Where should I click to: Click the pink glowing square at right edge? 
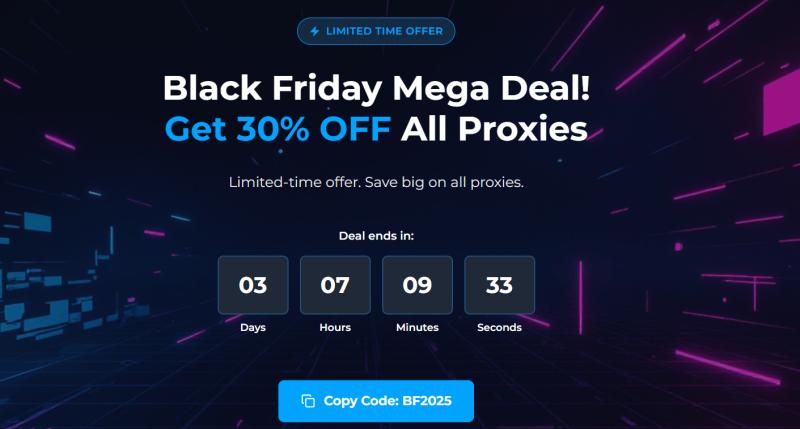781,105
